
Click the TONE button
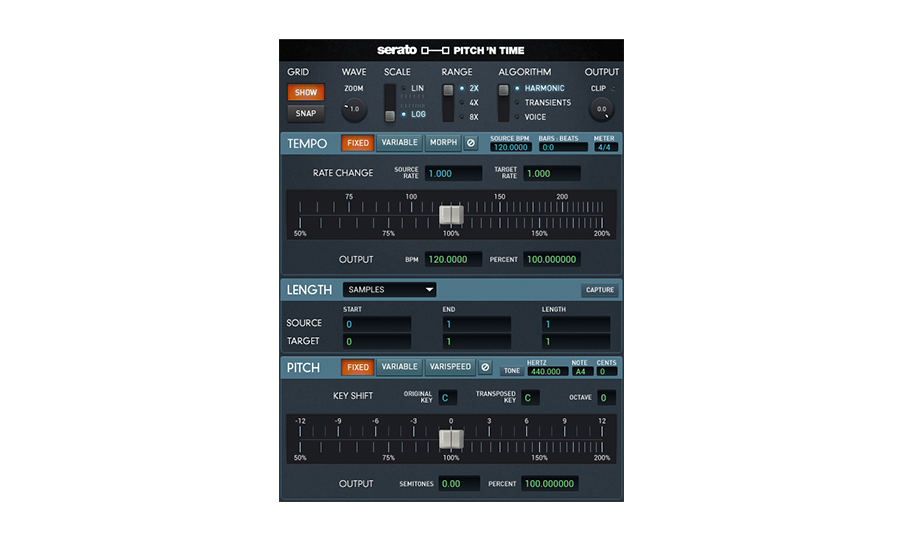click(511, 371)
